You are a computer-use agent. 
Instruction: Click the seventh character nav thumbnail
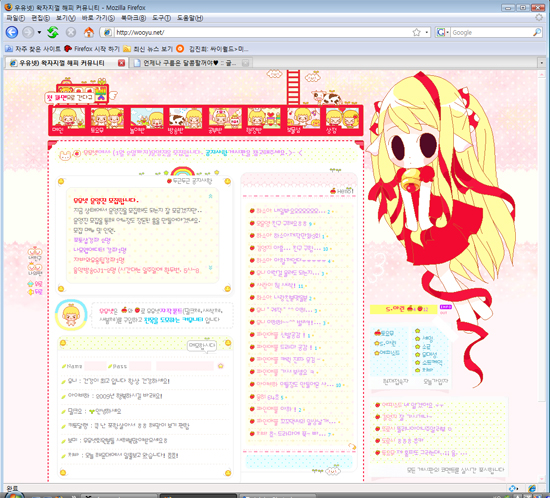(303, 120)
